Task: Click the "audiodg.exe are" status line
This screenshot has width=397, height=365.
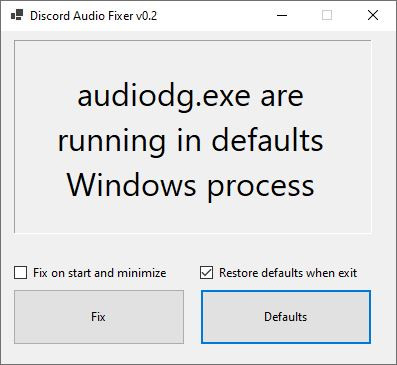Action: pos(190,97)
